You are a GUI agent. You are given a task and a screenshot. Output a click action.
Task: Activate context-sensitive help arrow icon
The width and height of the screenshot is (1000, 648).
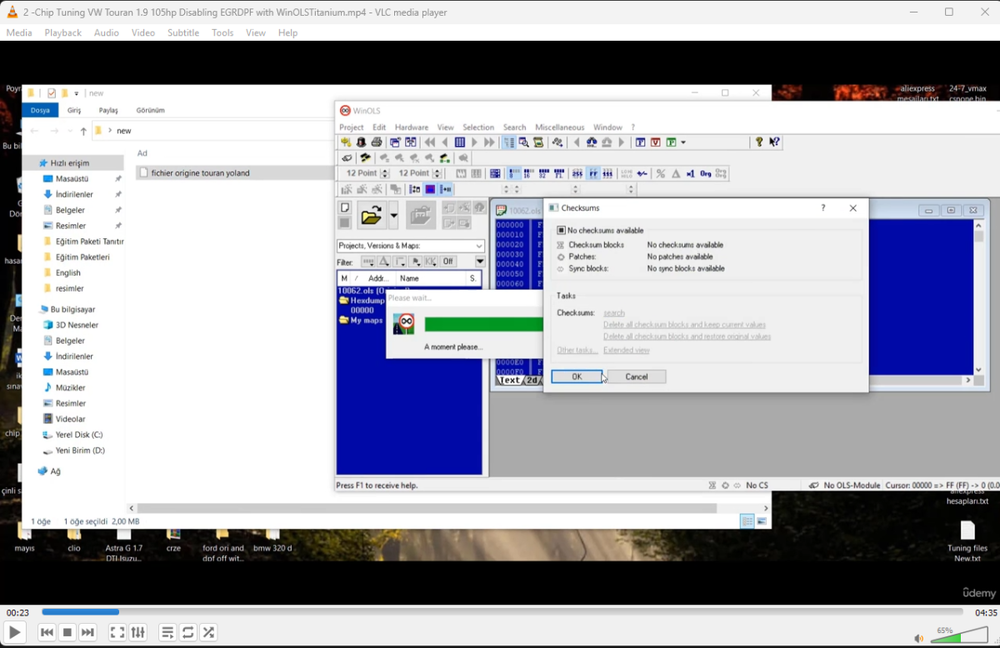(x=774, y=142)
